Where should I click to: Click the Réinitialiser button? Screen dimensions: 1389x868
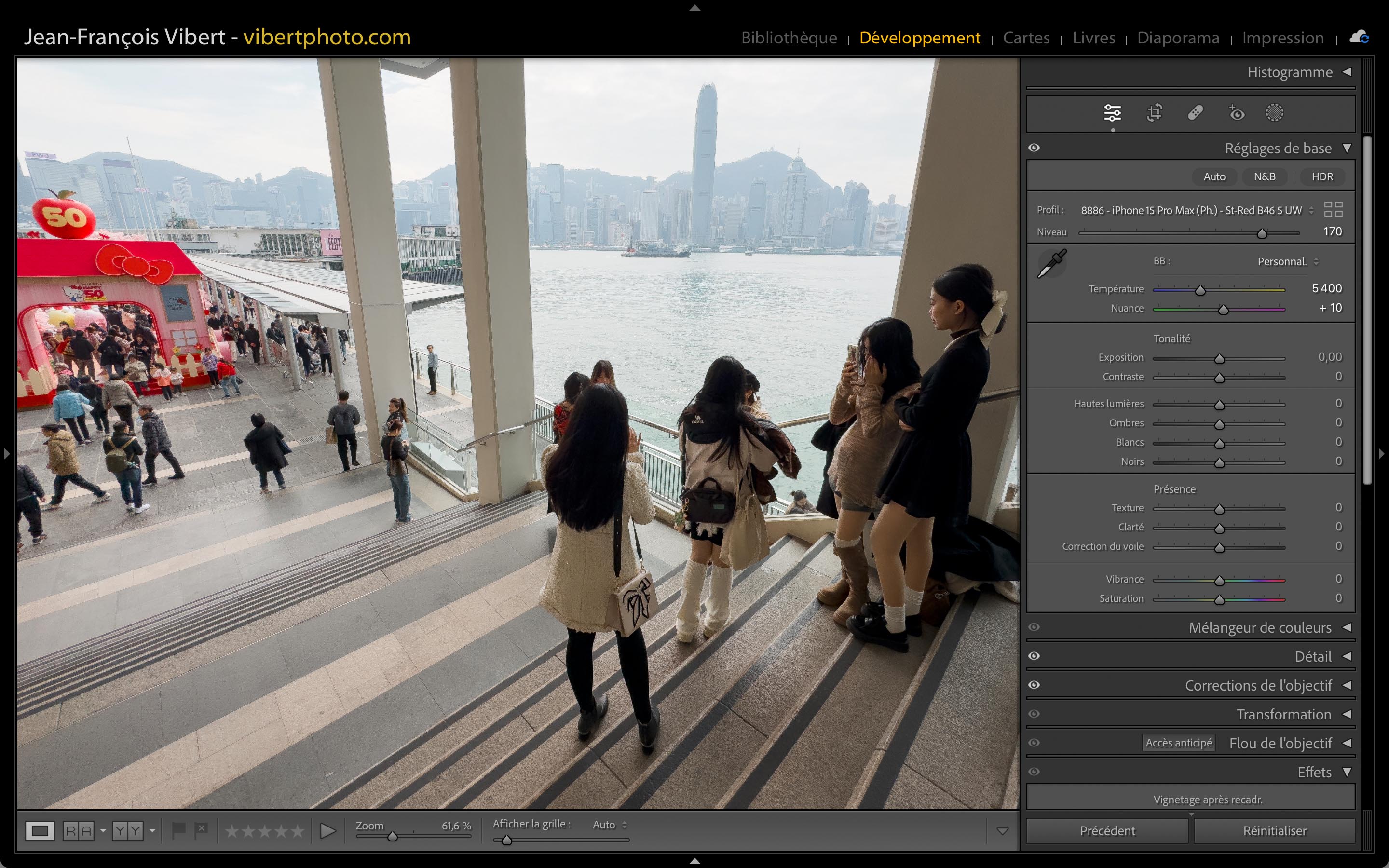1274,831
